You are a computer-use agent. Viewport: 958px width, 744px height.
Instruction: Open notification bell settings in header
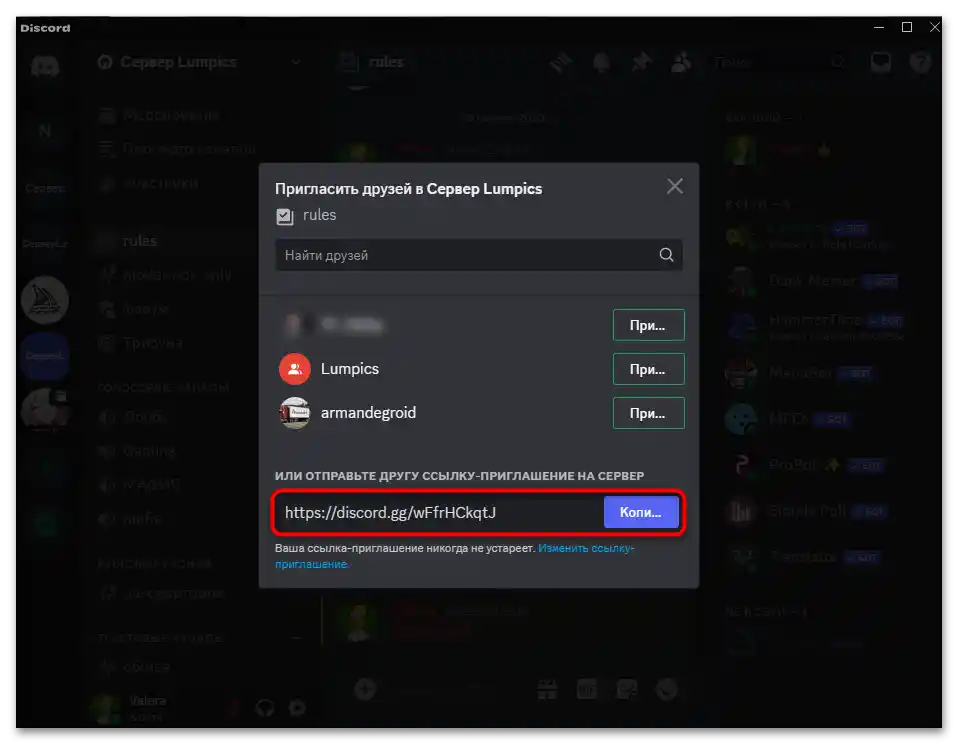tap(602, 62)
